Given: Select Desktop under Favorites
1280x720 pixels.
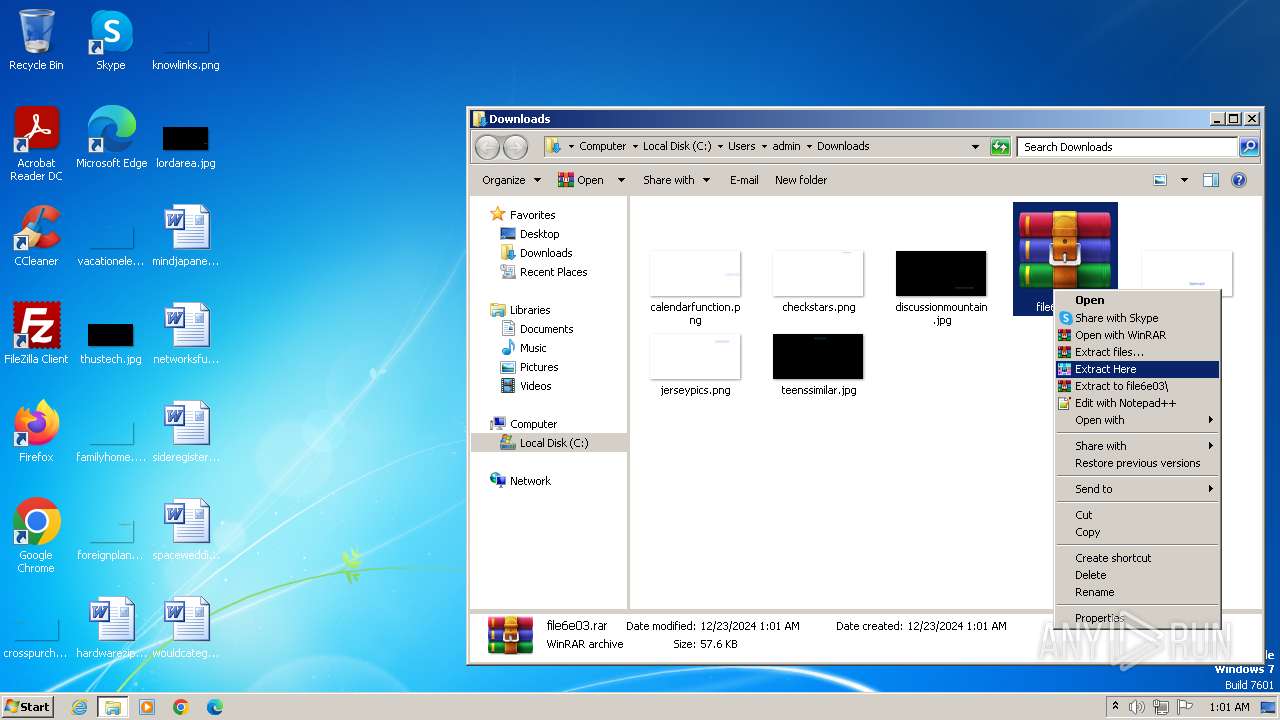Looking at the screenshot, I should tap(539, 234).
